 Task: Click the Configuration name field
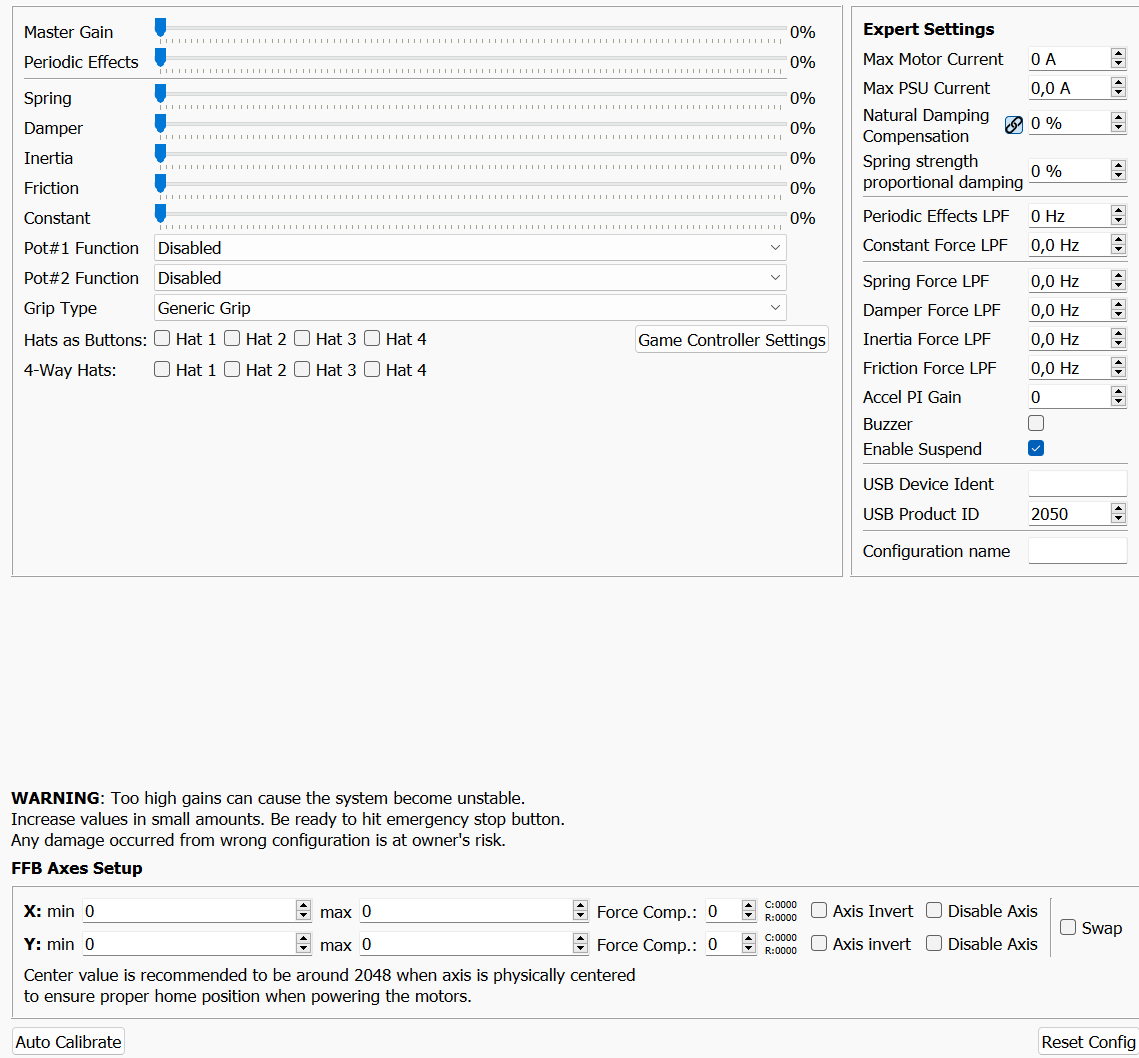tap(1077, 551)
